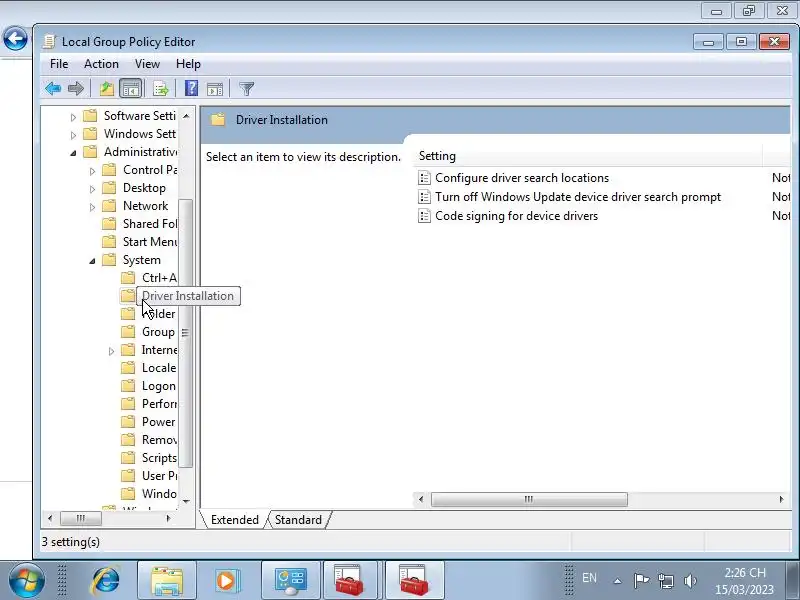
Task: Open the View menu
Action: [147, 64]
